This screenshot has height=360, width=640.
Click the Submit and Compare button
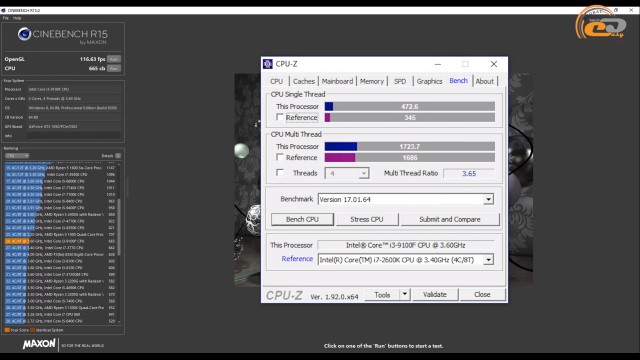click(450, 220)
